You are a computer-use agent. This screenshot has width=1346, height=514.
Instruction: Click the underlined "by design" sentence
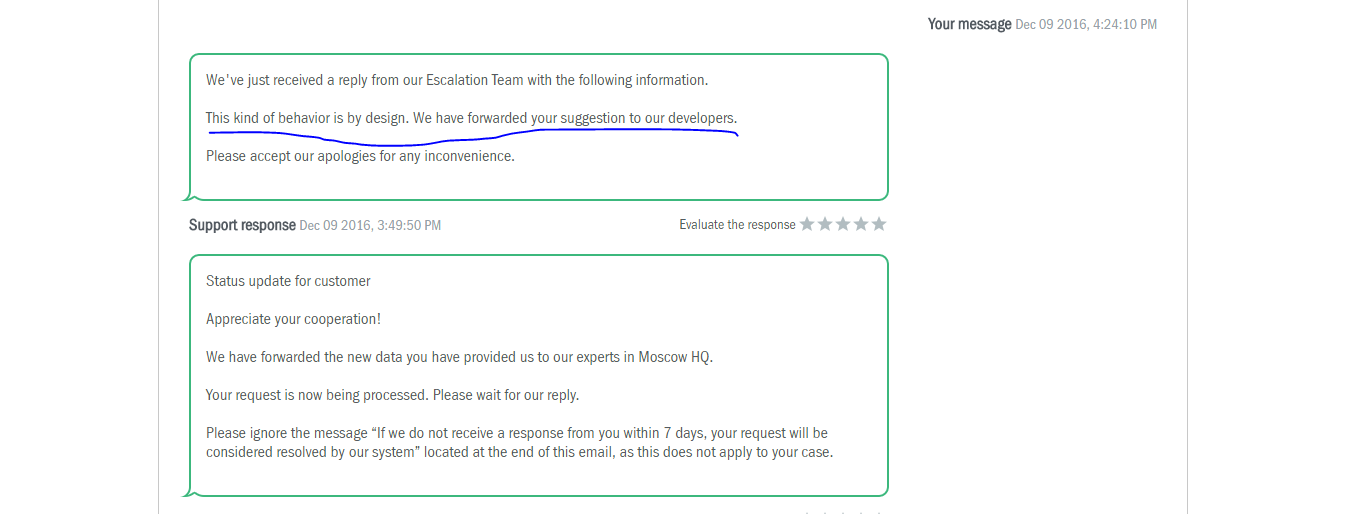coord(470,118)
